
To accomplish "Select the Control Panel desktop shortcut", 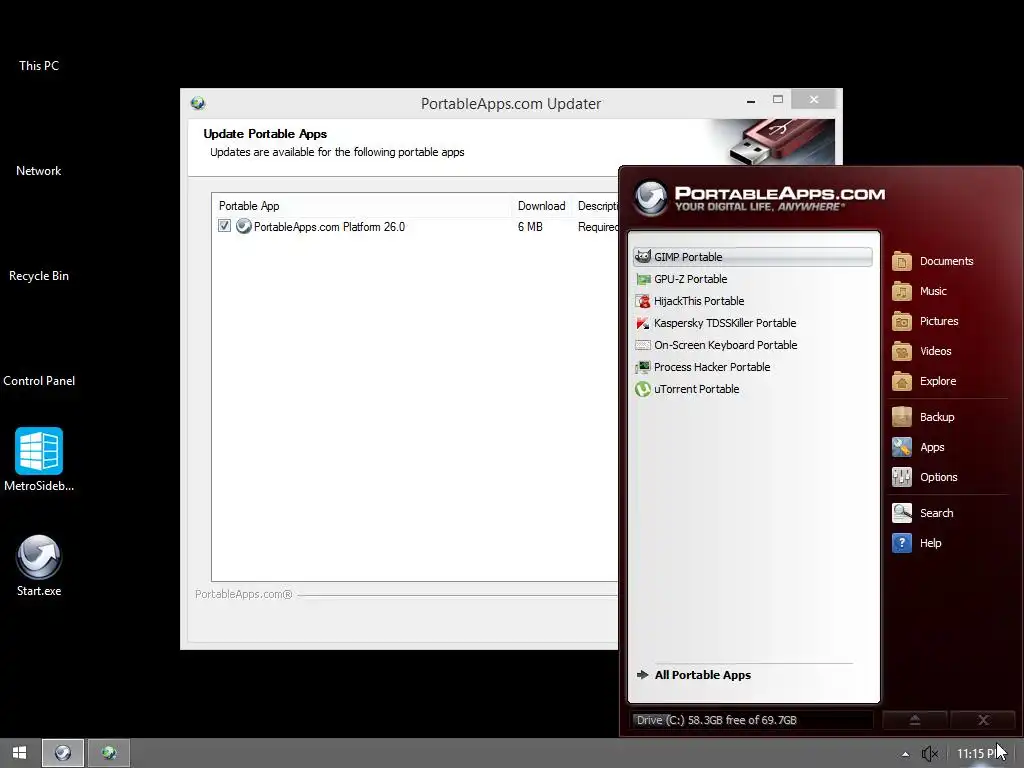I will click(39, 381).
